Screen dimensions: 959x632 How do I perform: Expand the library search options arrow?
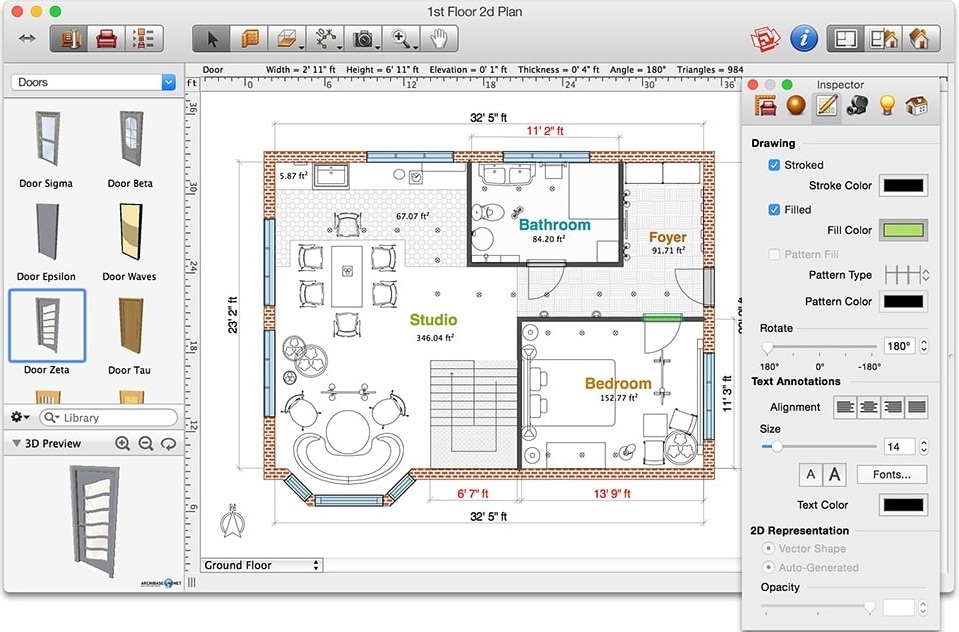coord(51,417)
